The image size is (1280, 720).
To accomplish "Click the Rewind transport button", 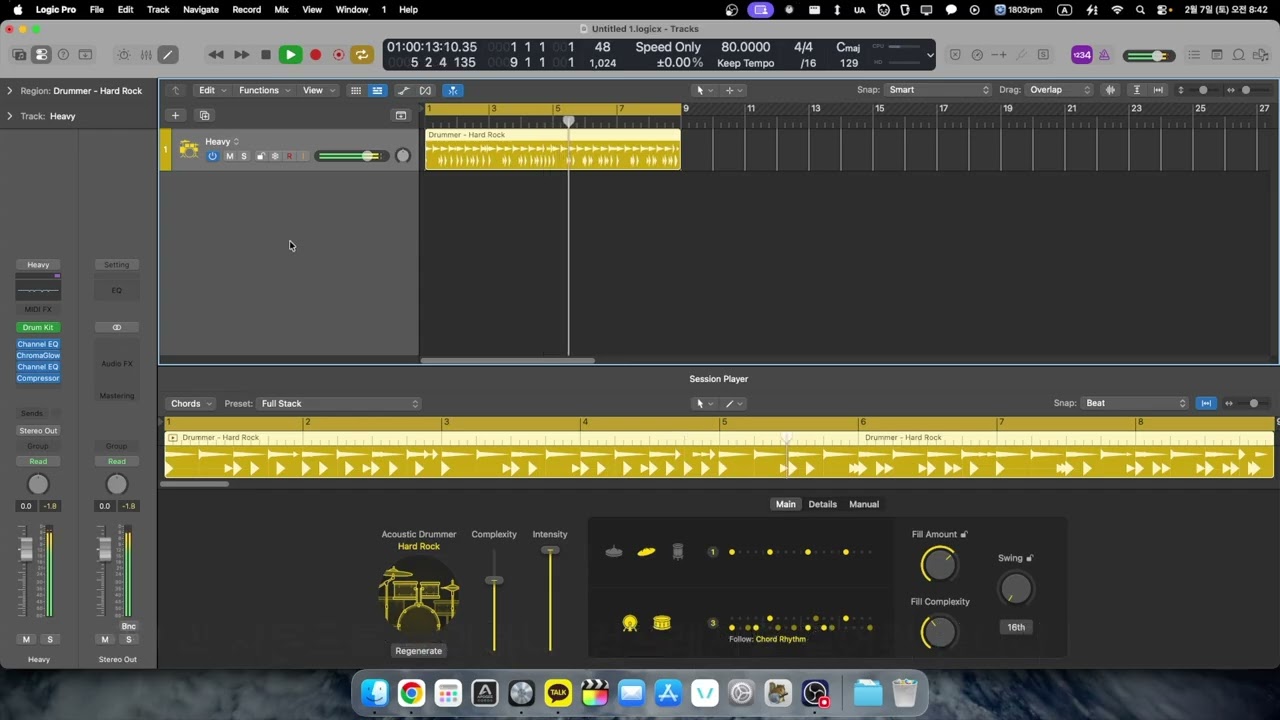I will pos(216,55).
